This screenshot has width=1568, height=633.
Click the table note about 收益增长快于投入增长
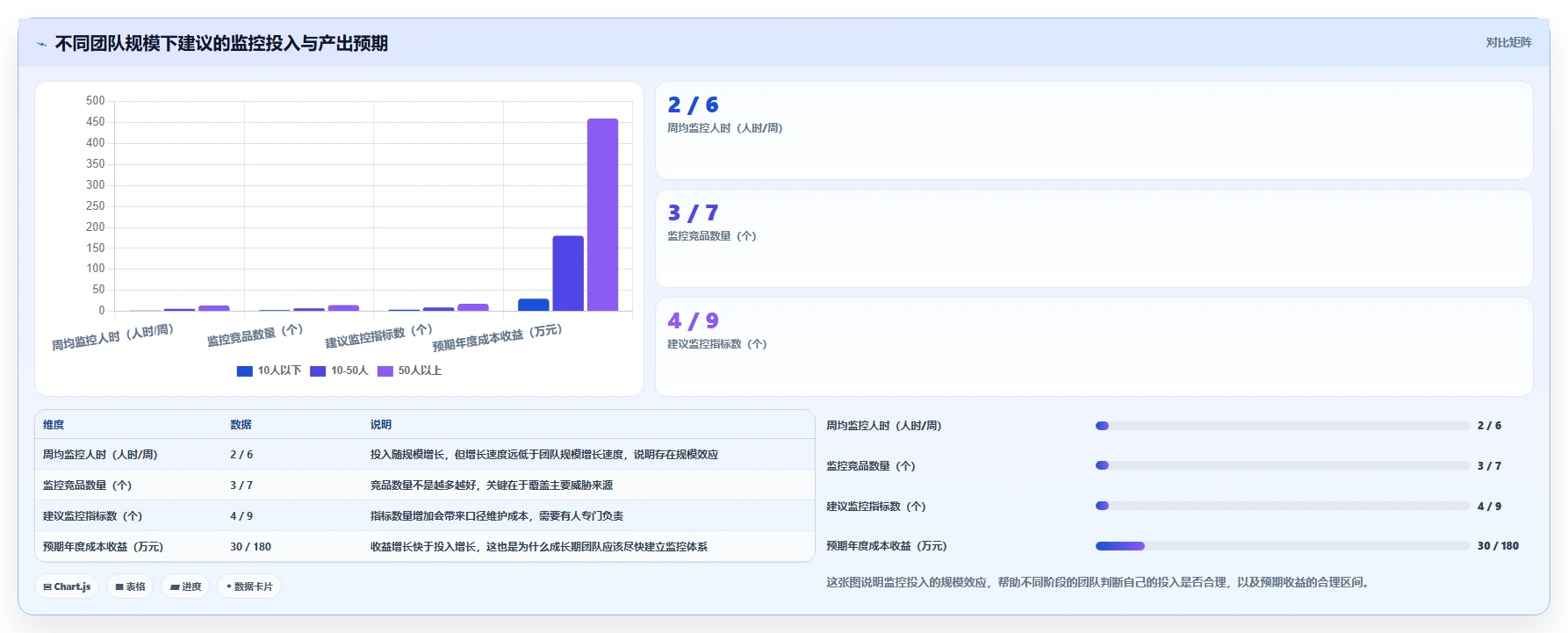(x=539, y=547)
